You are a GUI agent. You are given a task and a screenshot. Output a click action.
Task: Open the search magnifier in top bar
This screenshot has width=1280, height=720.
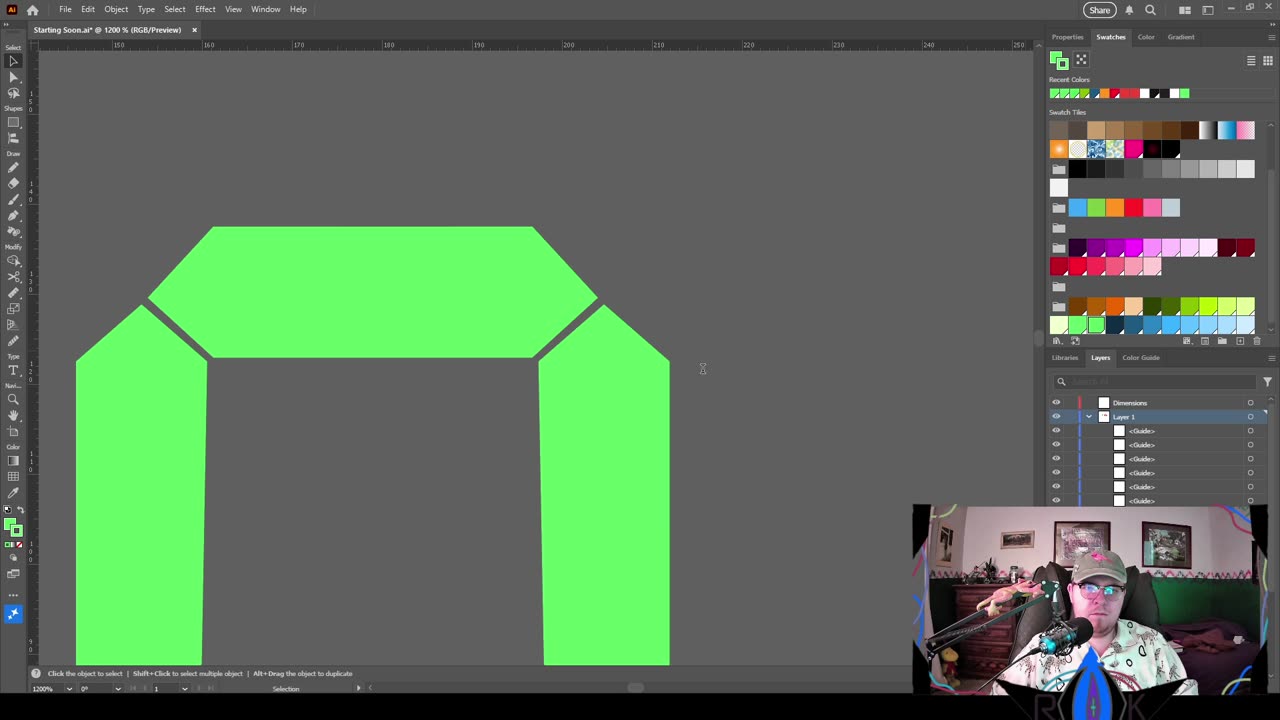(1150, 10)
